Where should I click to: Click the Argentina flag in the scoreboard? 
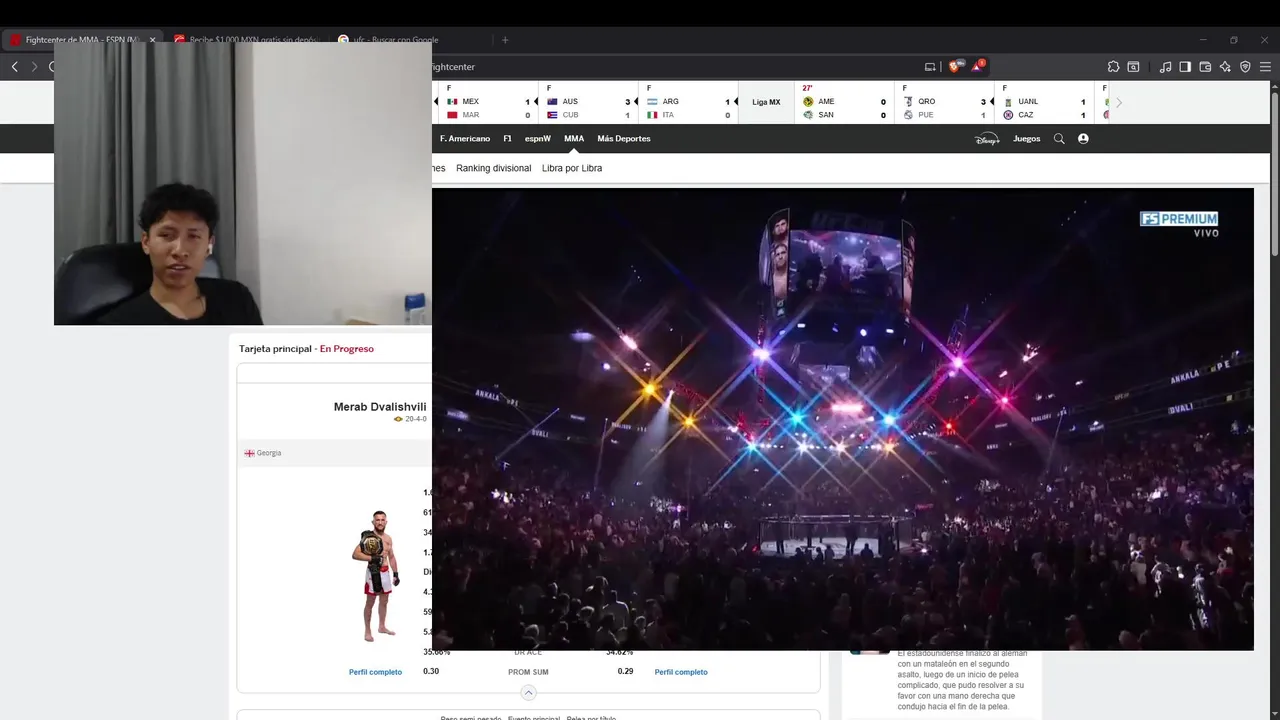coord(652,102)
